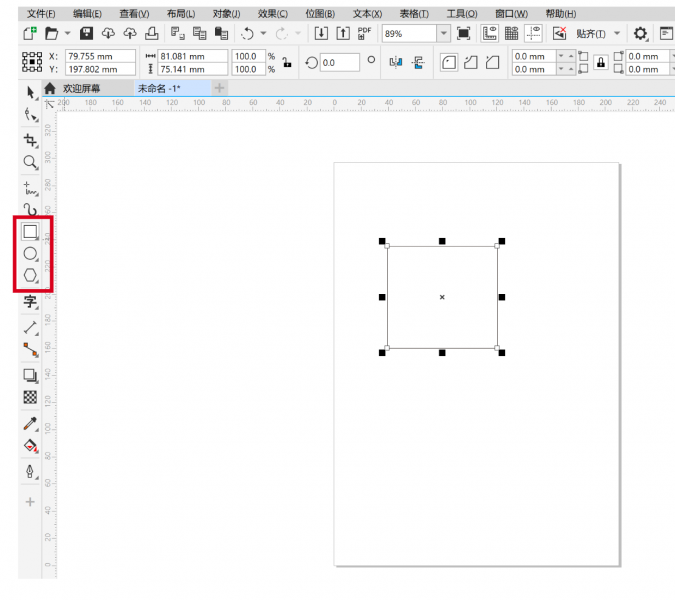Open the 文件(F) menu
Viewport: 675px width, 600px height.
[41, 13]
